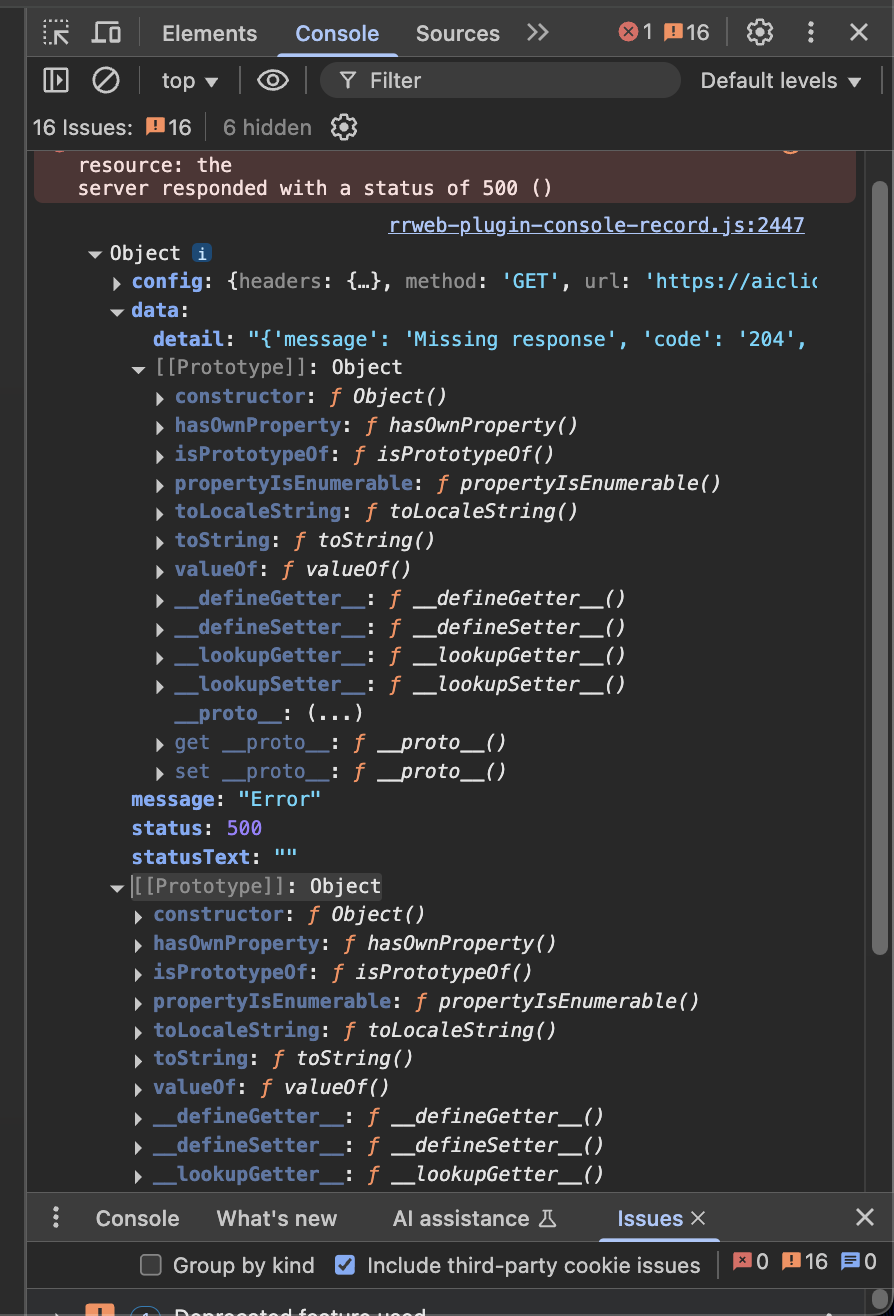Select the Console tab at top
The image size is (894, 1316).
click(x=337, y=33)
